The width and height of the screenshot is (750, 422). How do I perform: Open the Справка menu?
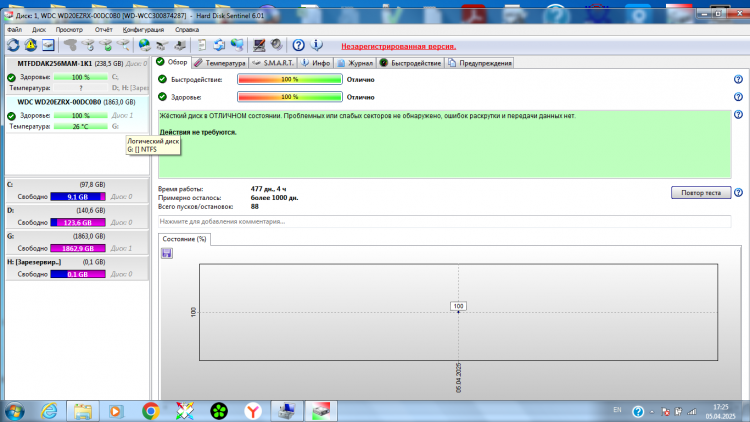[187, 30]
